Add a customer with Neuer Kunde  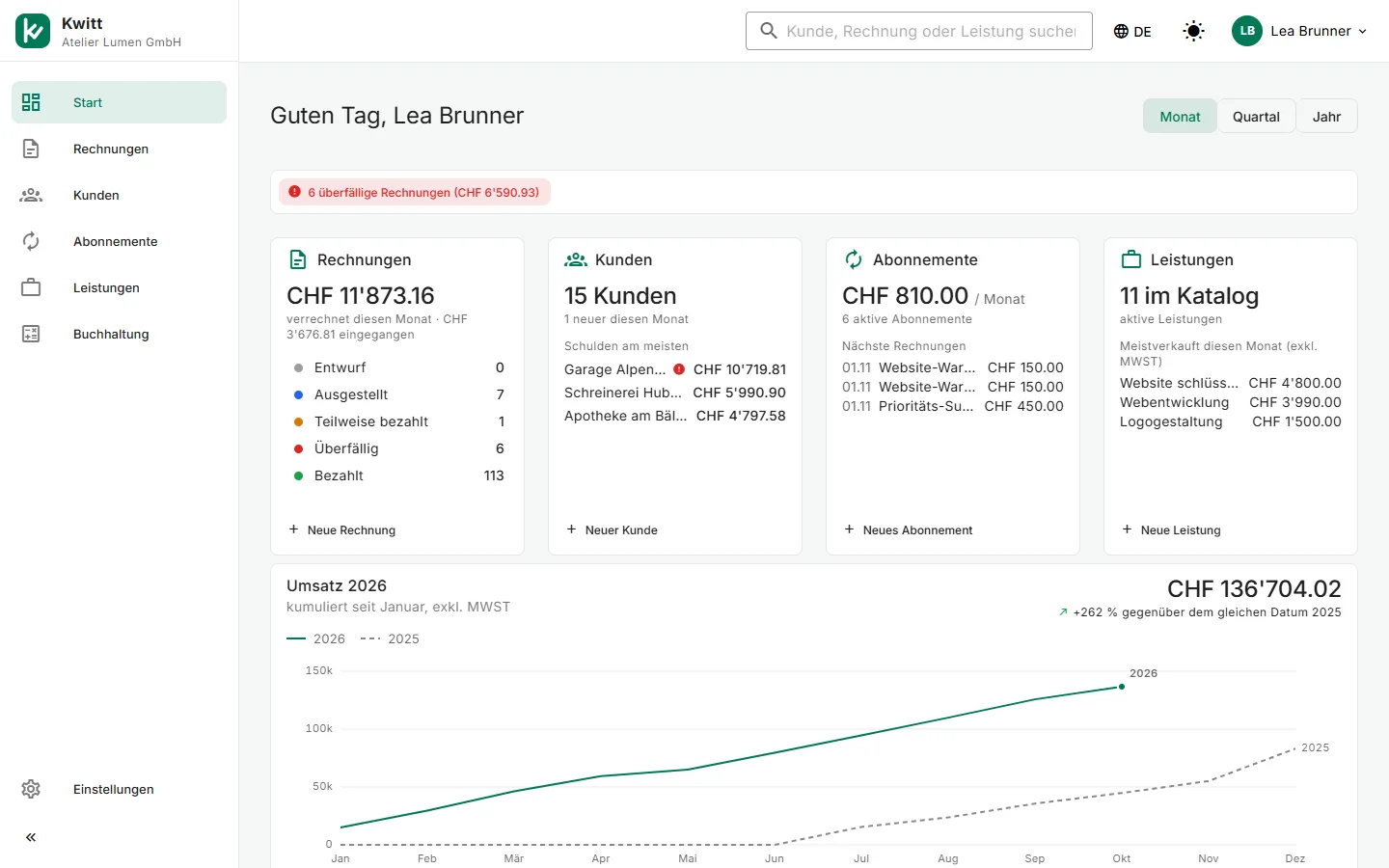click(x=613, y=529)
